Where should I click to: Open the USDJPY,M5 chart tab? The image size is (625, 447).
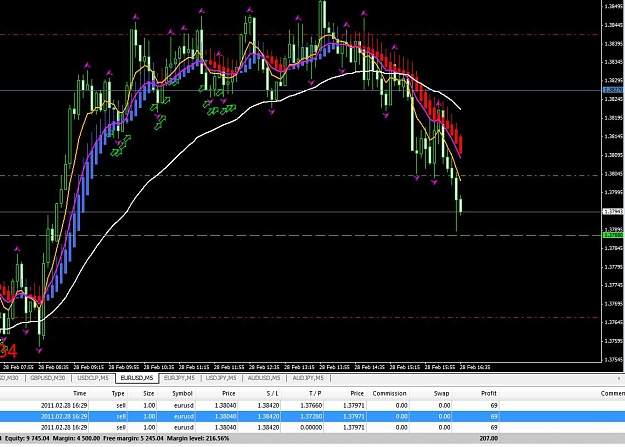pos(221,378)
